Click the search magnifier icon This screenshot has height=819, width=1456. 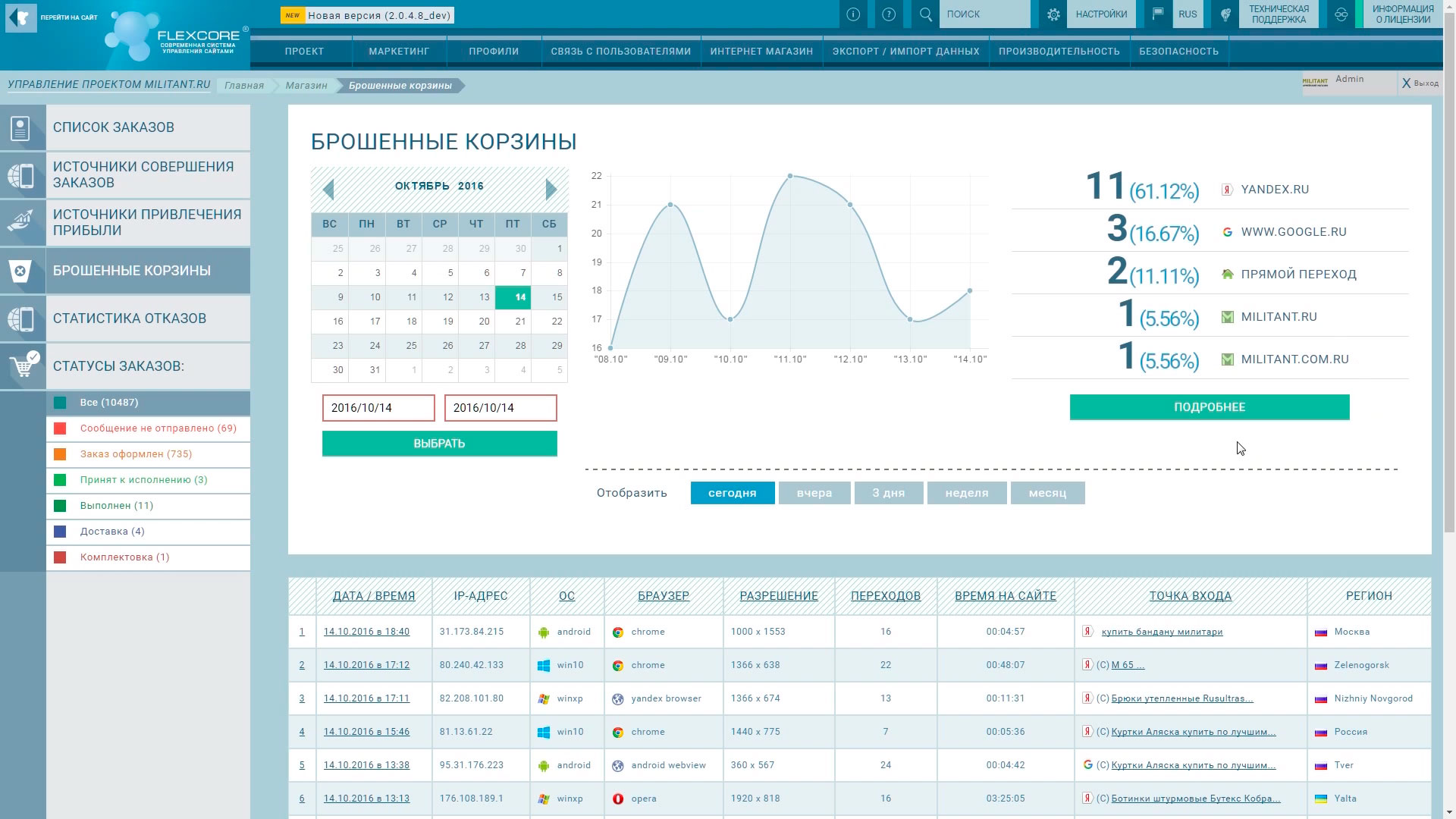[x=926, y=14]
